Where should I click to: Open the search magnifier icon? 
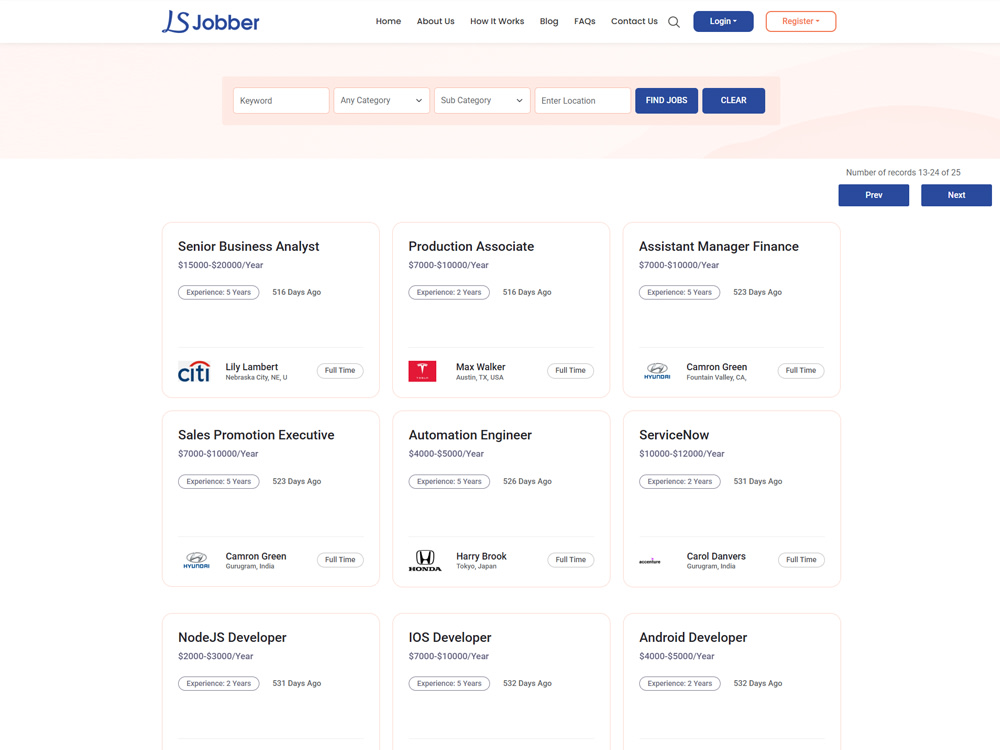[x=673, y=22]
